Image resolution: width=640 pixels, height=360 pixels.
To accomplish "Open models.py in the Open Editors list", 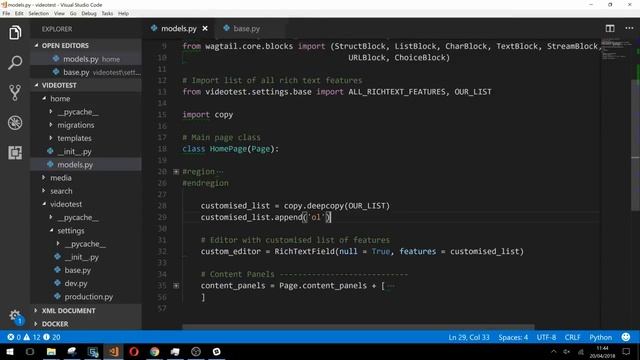I will point(86,59).
